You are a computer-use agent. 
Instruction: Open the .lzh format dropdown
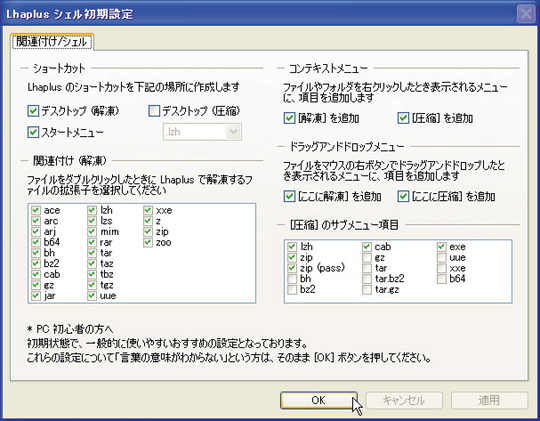233,132
